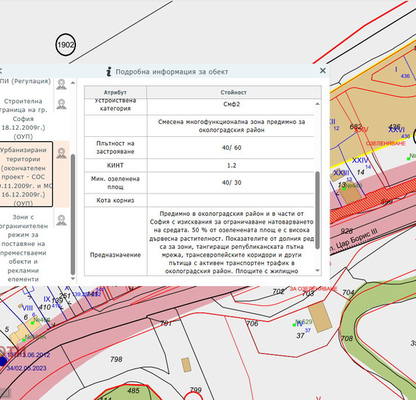
Task: Click the Атрибут column header
Action: [x=115, y=92]
